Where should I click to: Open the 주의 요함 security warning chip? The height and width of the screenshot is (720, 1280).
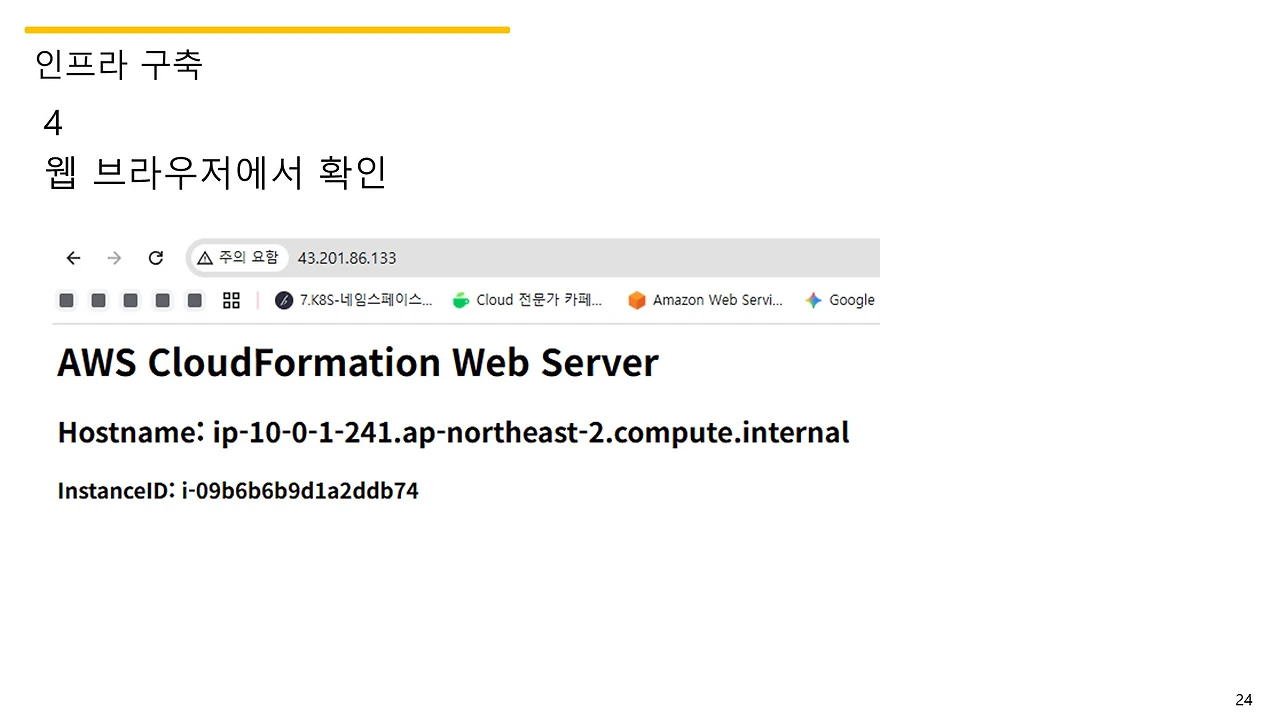coord(238,258)
